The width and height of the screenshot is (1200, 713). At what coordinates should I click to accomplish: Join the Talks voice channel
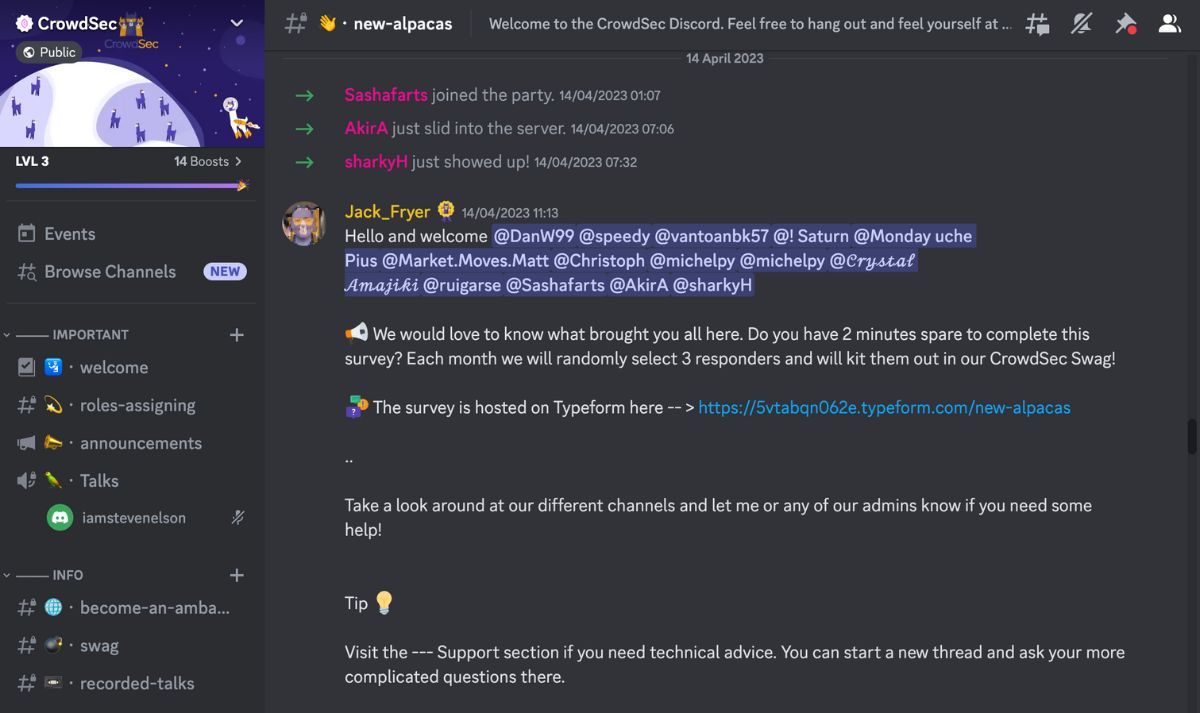pyautogui.click(x=99, y=481)
